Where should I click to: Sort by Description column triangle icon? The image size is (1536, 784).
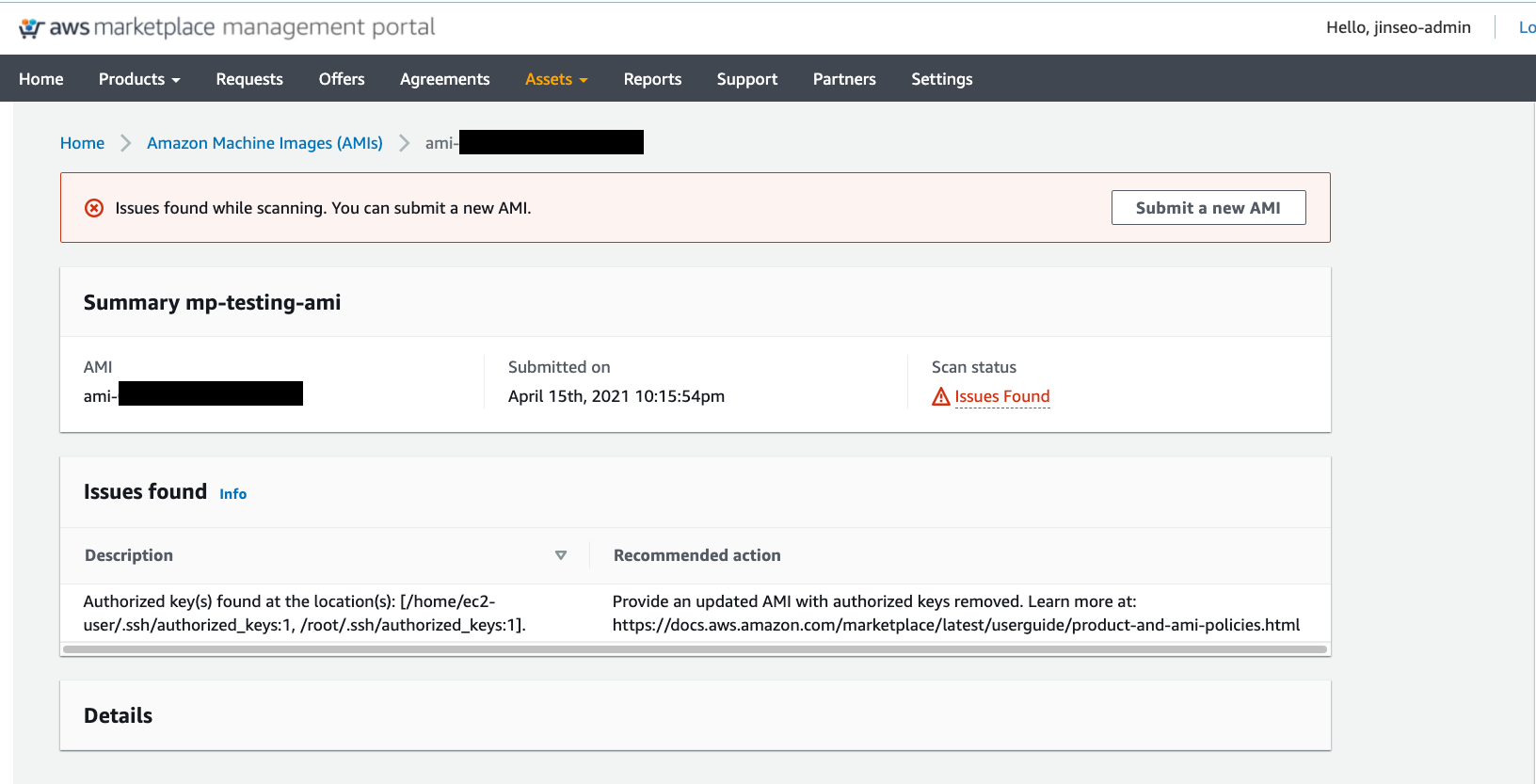561,555
